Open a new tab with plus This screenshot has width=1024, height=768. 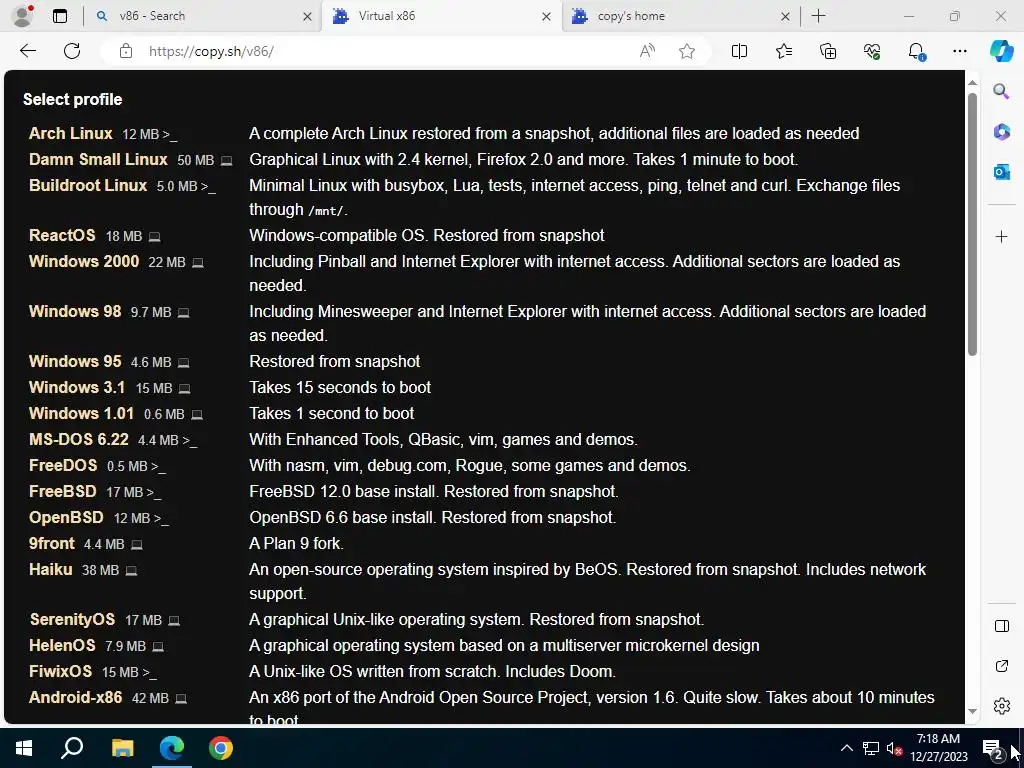point(818,16)
